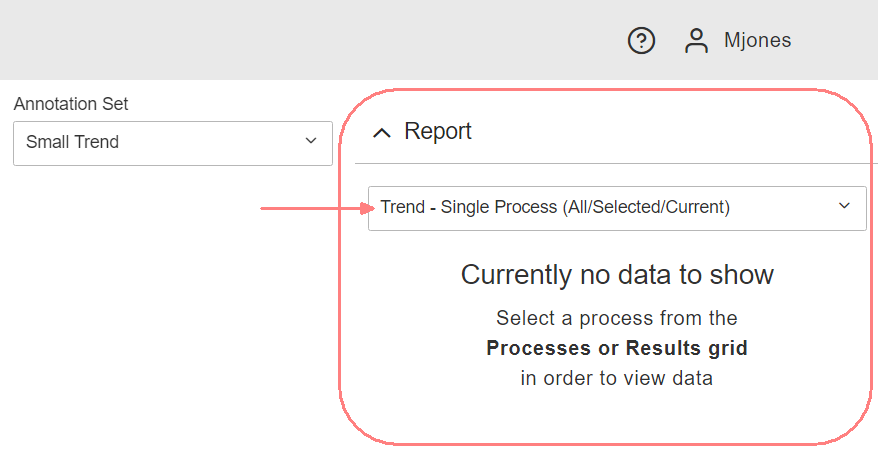Click the Select a process from the text

pos(617,319)
